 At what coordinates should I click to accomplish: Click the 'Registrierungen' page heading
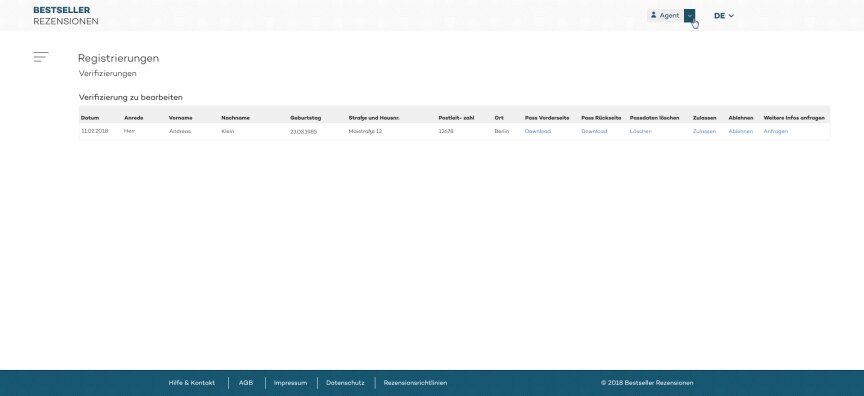pyautogui.click(x=118, y=58)
